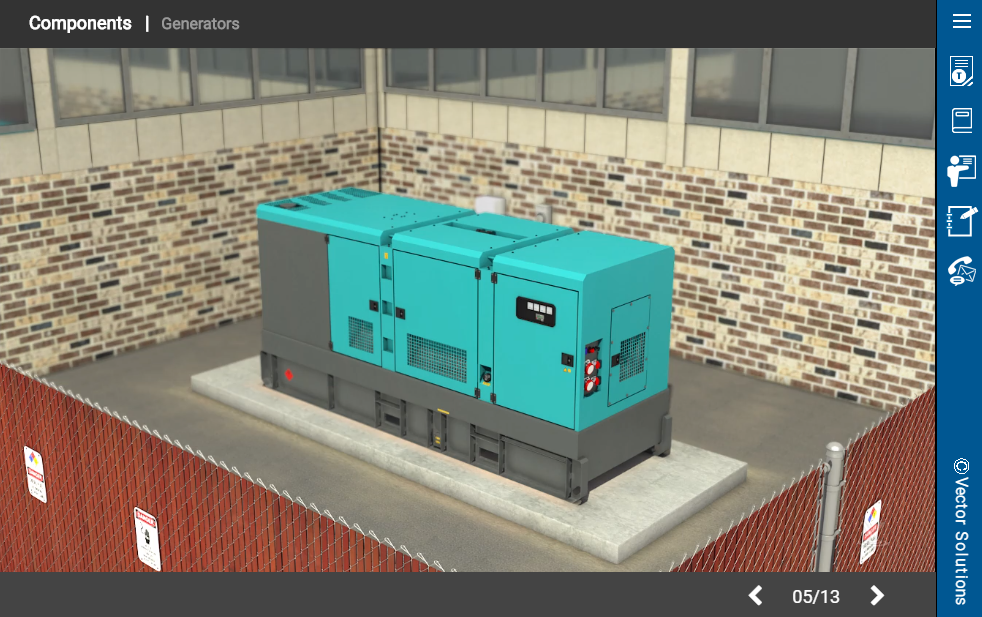Click the 05/13 page indicator
This screenshot has height=617, width=982.
(815, 595)
